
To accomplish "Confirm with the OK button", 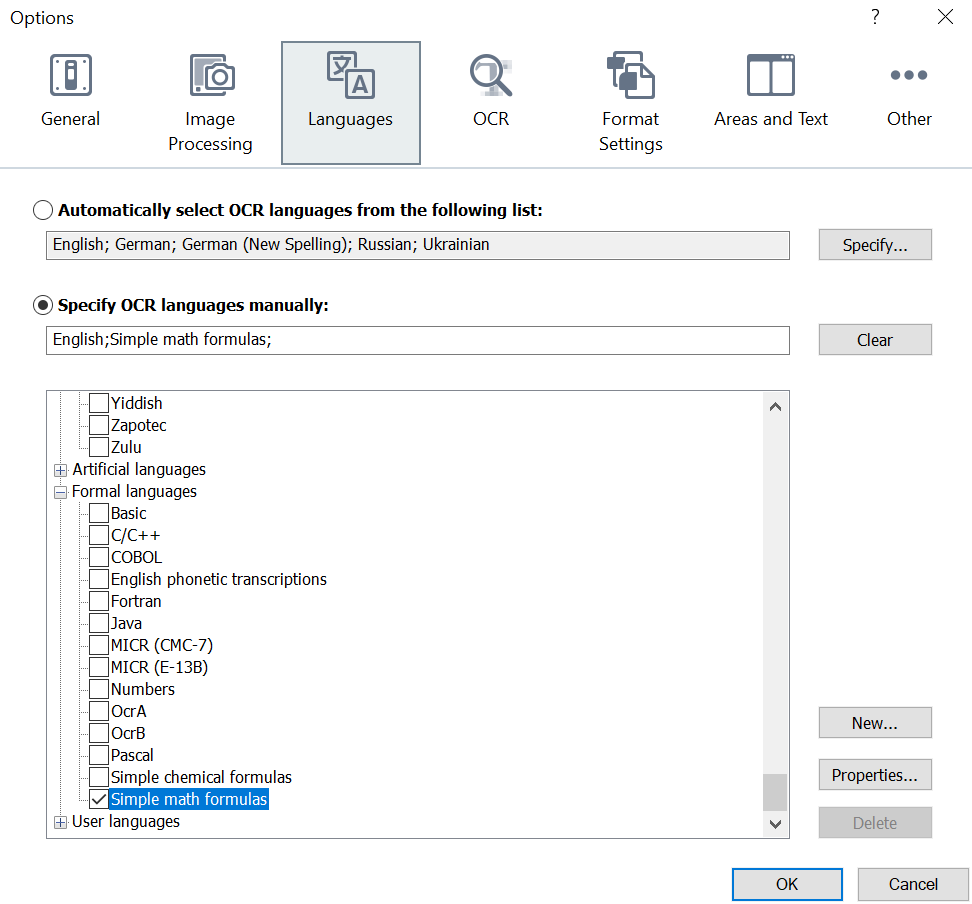I will (x=787, y=884).
